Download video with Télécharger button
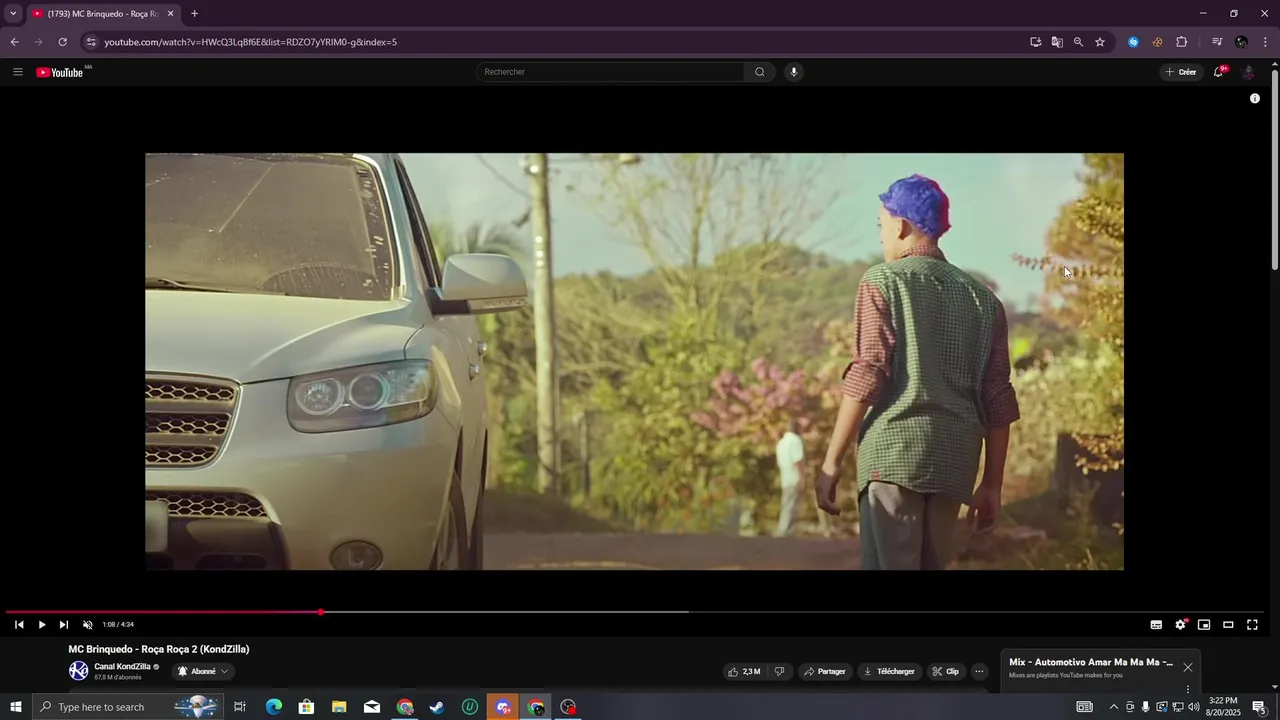This screenshot has height=720, width=1280. 889,672
